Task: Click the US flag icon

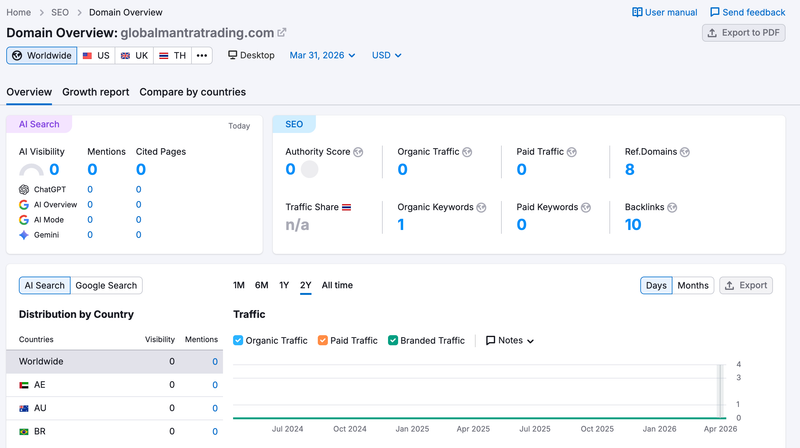Action: [x=88, y=56]
